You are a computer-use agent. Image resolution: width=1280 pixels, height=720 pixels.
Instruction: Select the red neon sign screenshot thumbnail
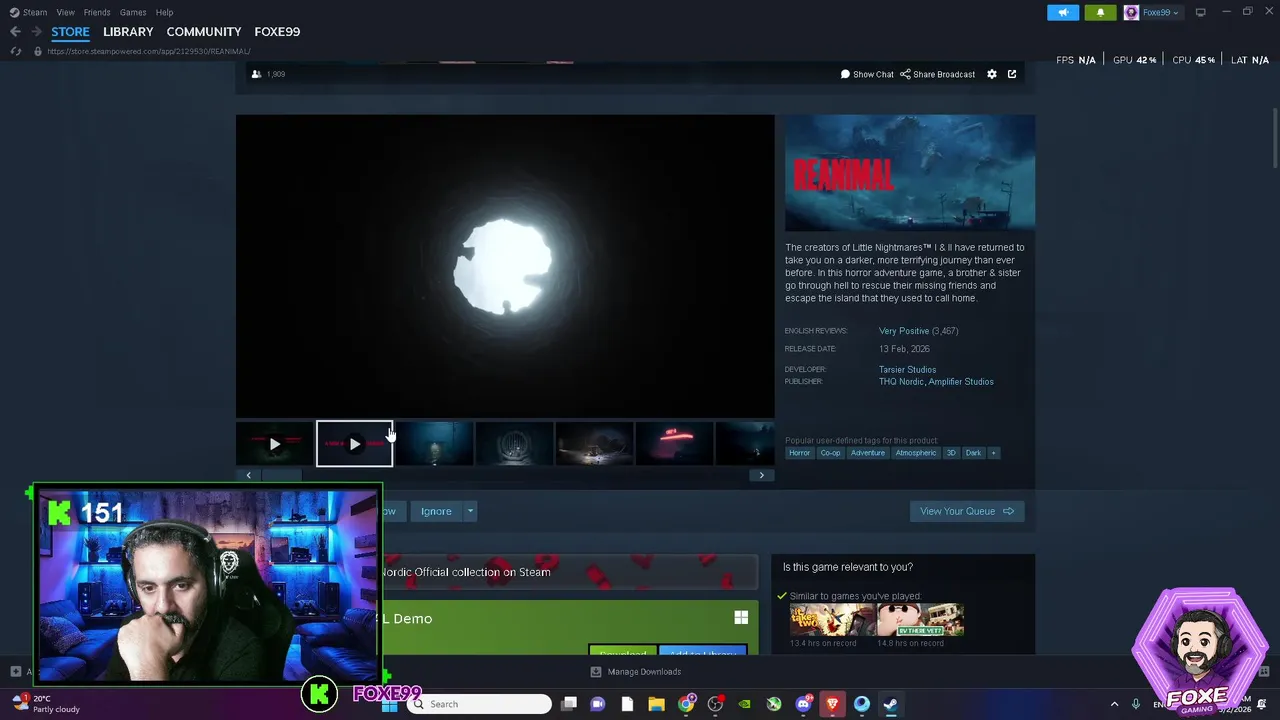coord(675,444)
